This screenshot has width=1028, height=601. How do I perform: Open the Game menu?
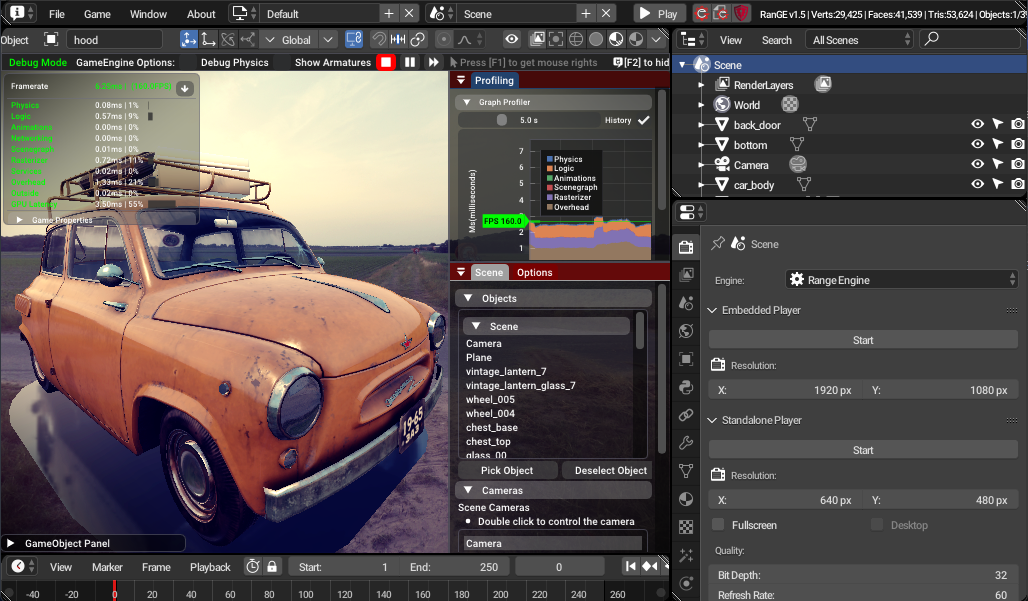[97, 14]
